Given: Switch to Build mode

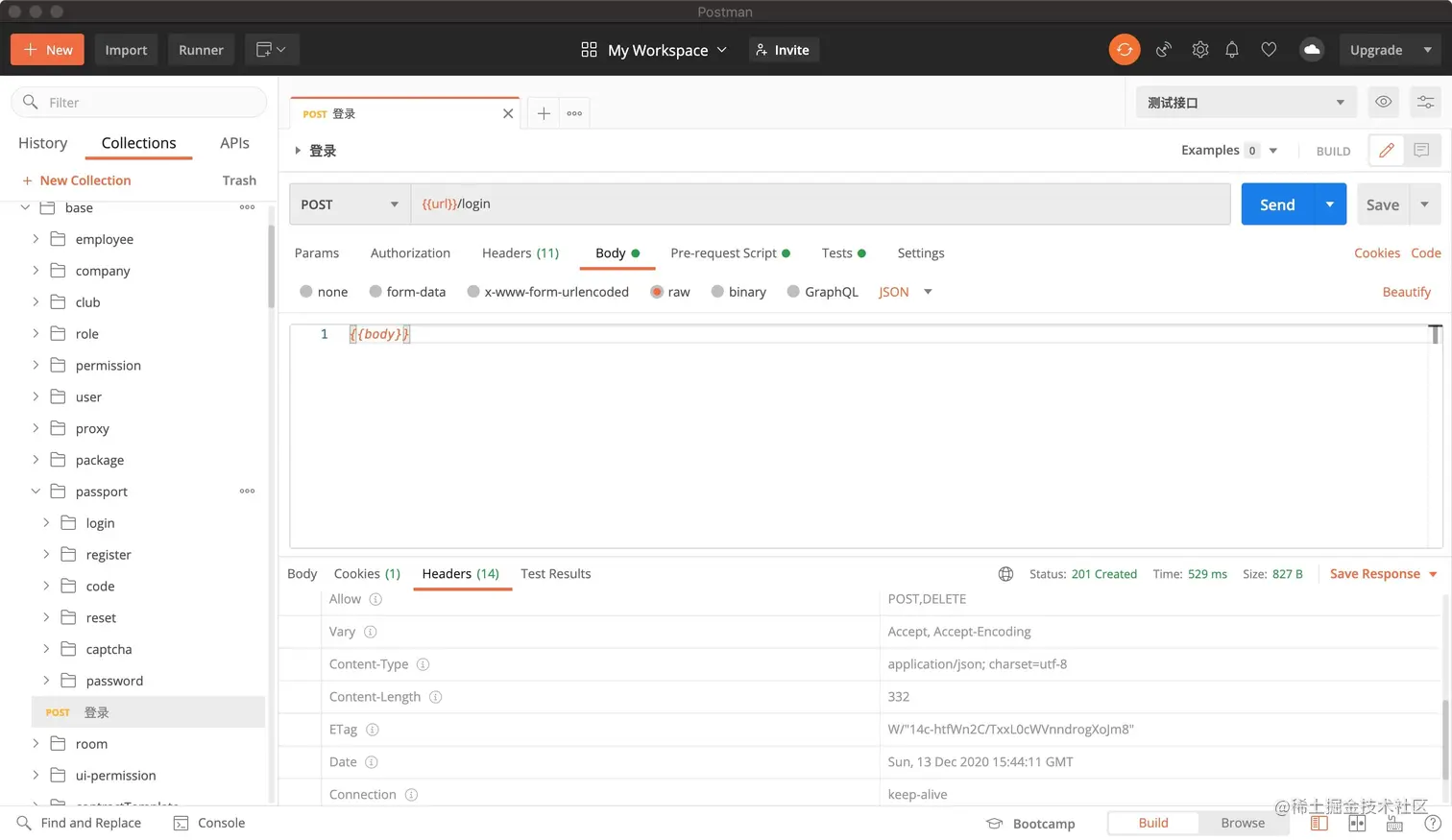Looking at the screenshot, I should pos(1153,823).
